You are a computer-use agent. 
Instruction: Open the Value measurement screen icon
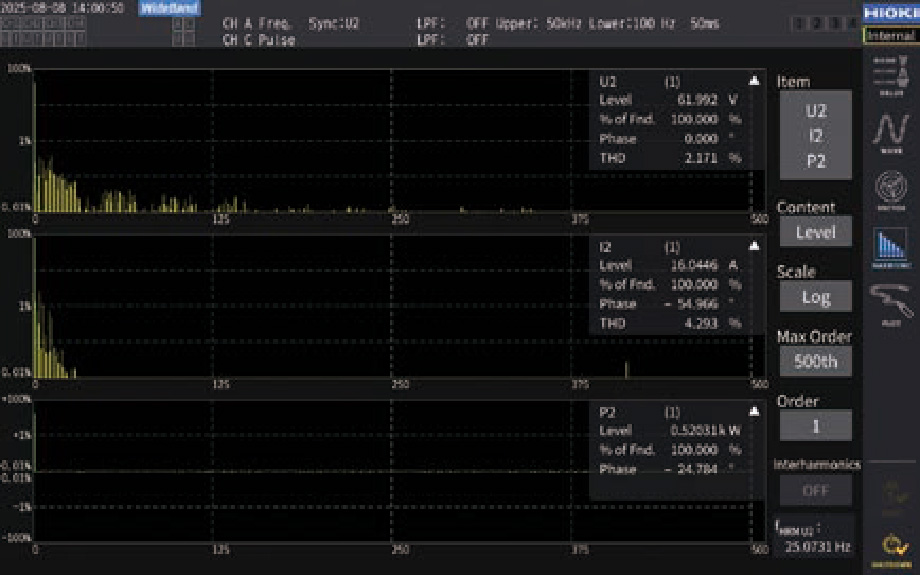[887, 75]
